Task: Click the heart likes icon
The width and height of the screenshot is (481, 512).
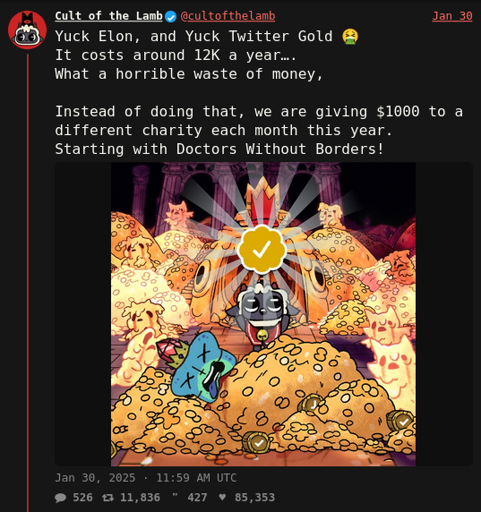Action: [222, 497]
